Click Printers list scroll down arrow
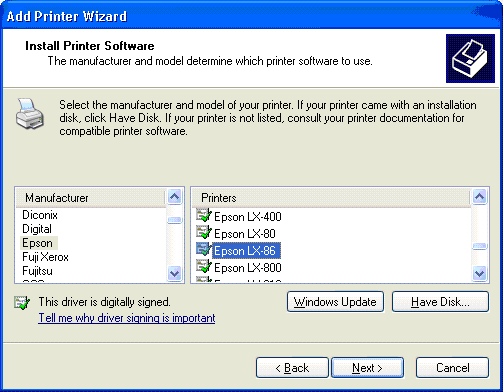 click(x=480, y=274)
